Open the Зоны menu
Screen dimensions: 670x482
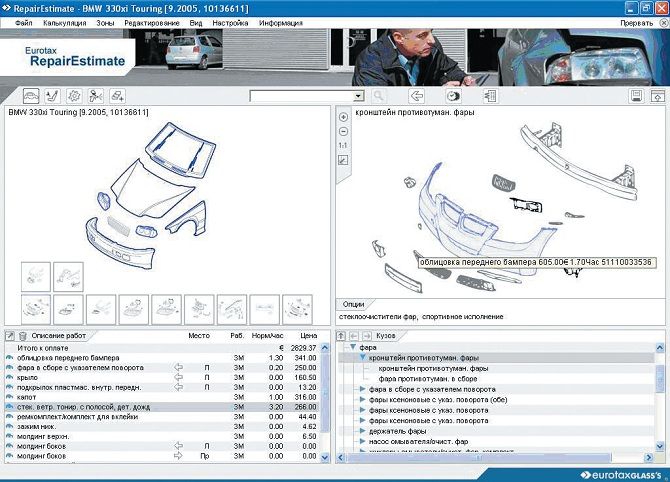coord(105,23)
